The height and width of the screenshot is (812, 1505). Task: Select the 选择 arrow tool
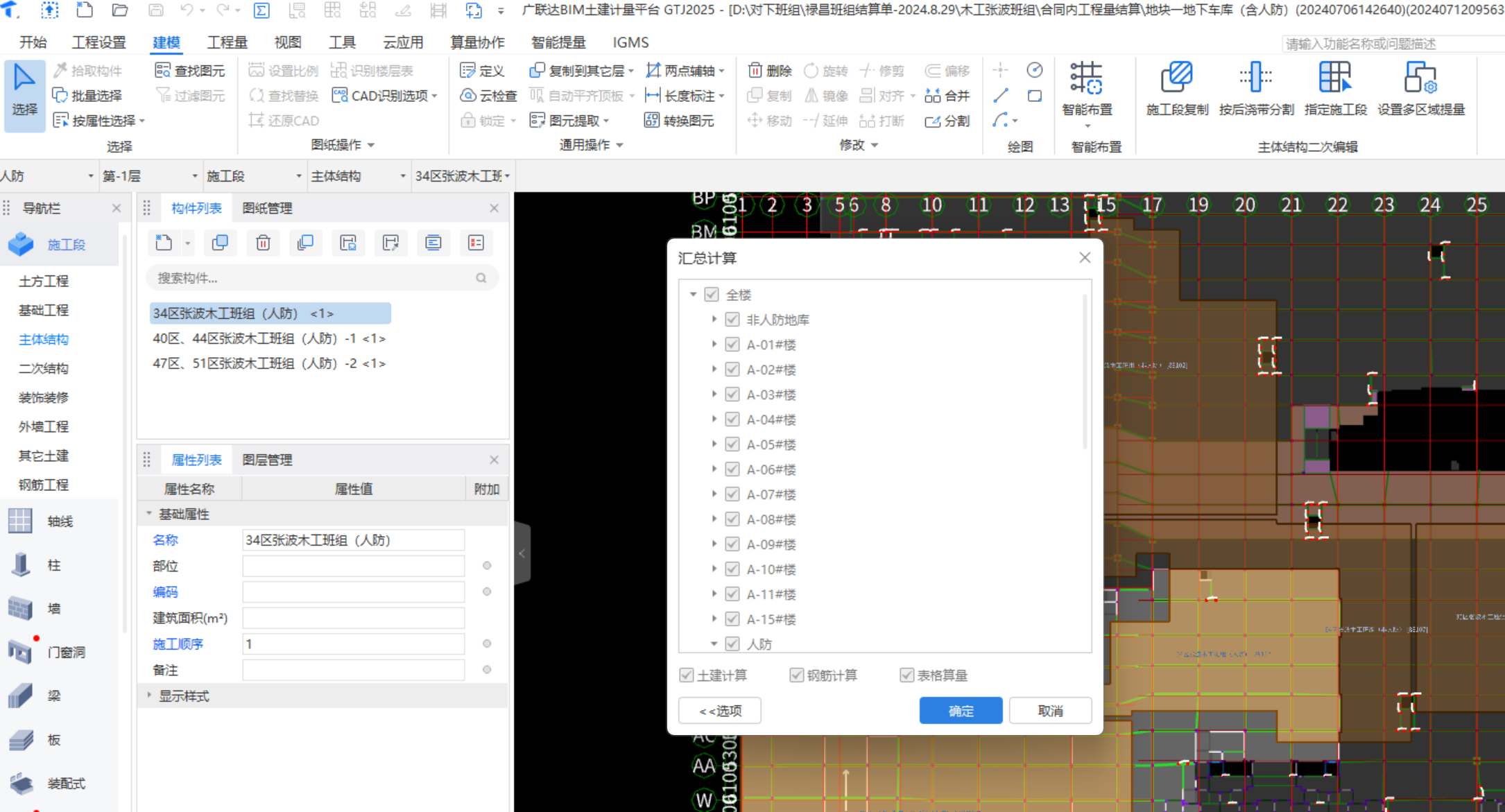pyautogui.click(x=24, y=95)
